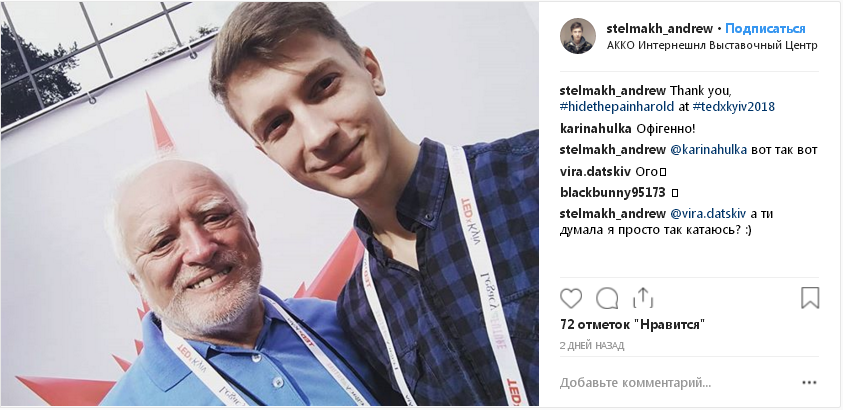Image resolution: width=843 pixels, height=410 pixels.
Task: Follow the user via Подписаться
Action: 766,29
